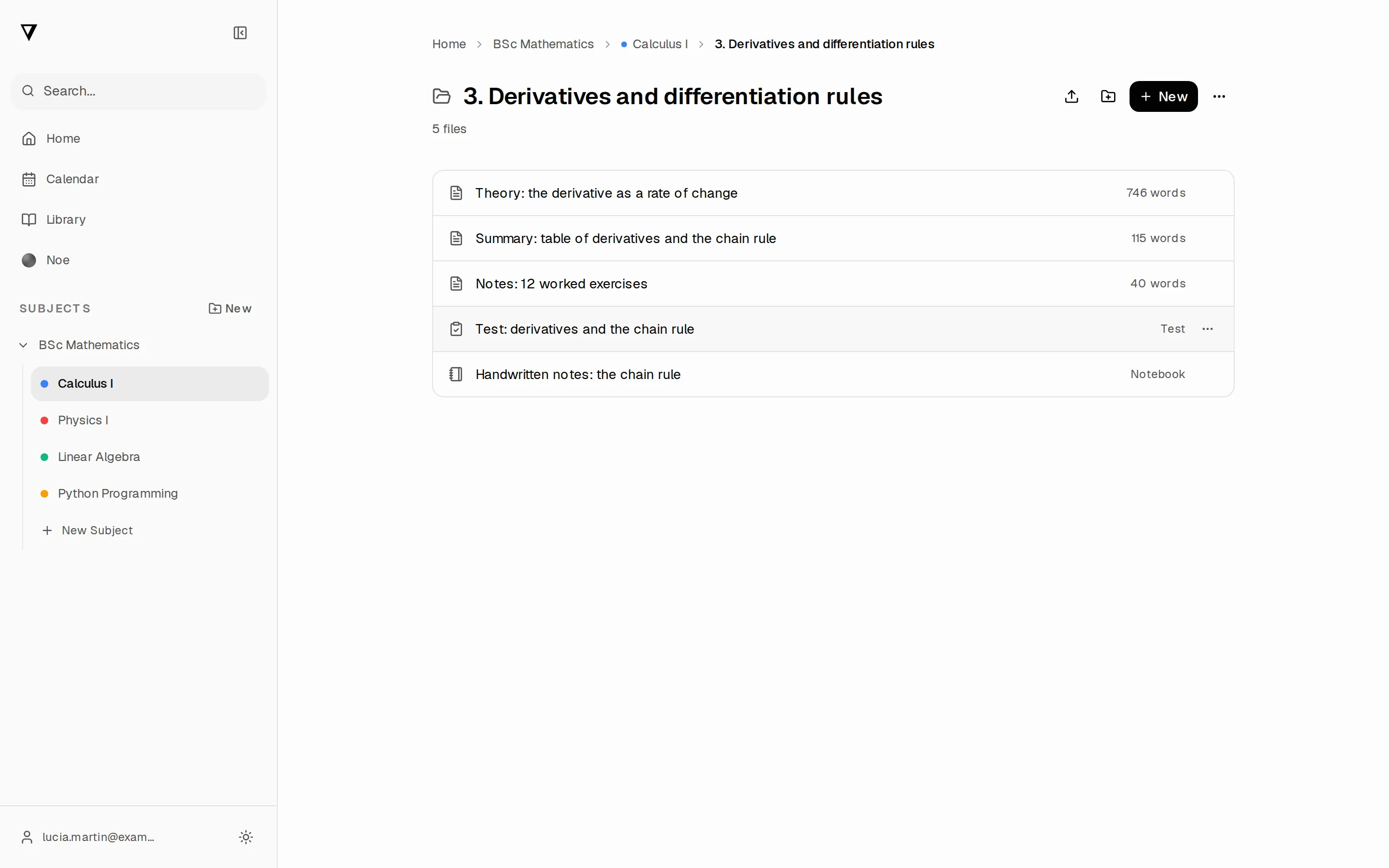
Task: Click the Summary document icon
Action: (x=456, y=238)
